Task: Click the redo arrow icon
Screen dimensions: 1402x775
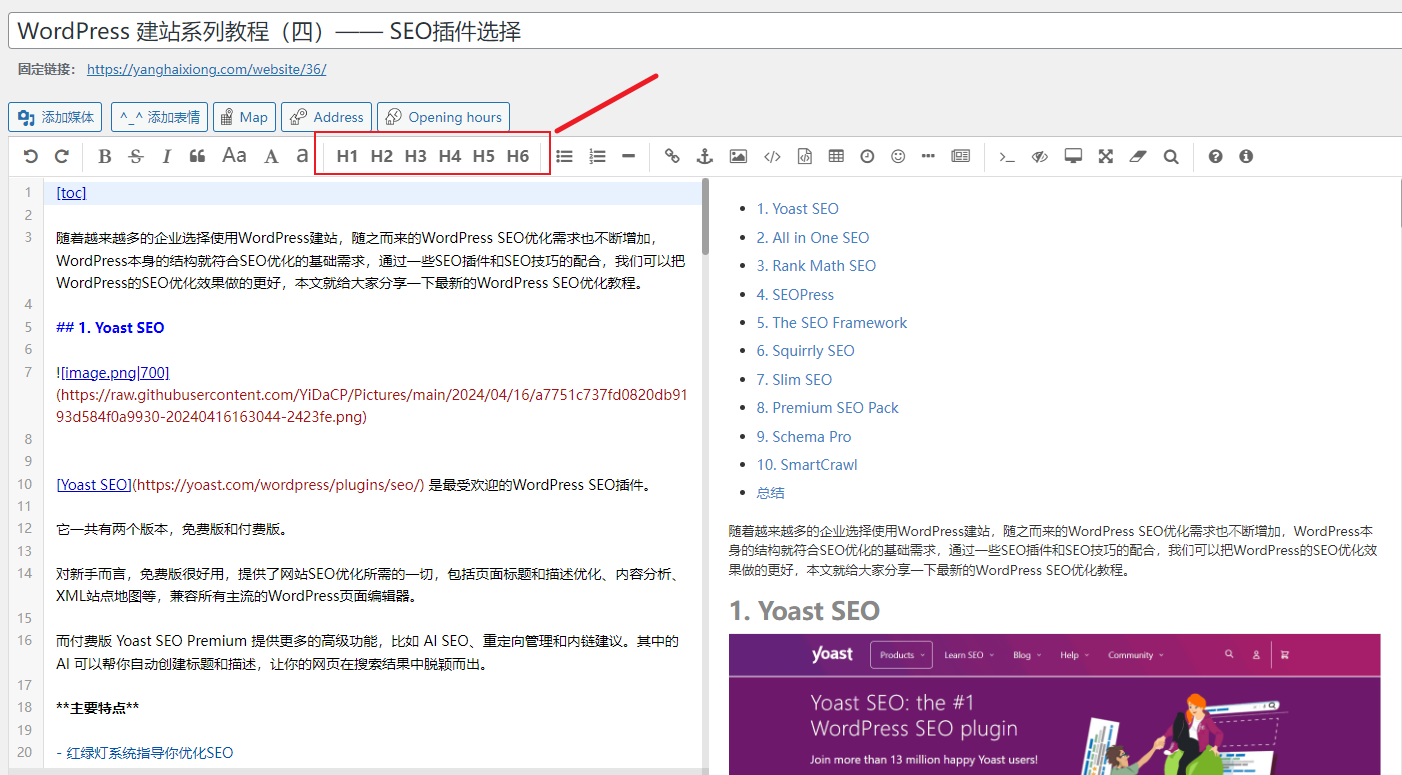Action: 61,156
